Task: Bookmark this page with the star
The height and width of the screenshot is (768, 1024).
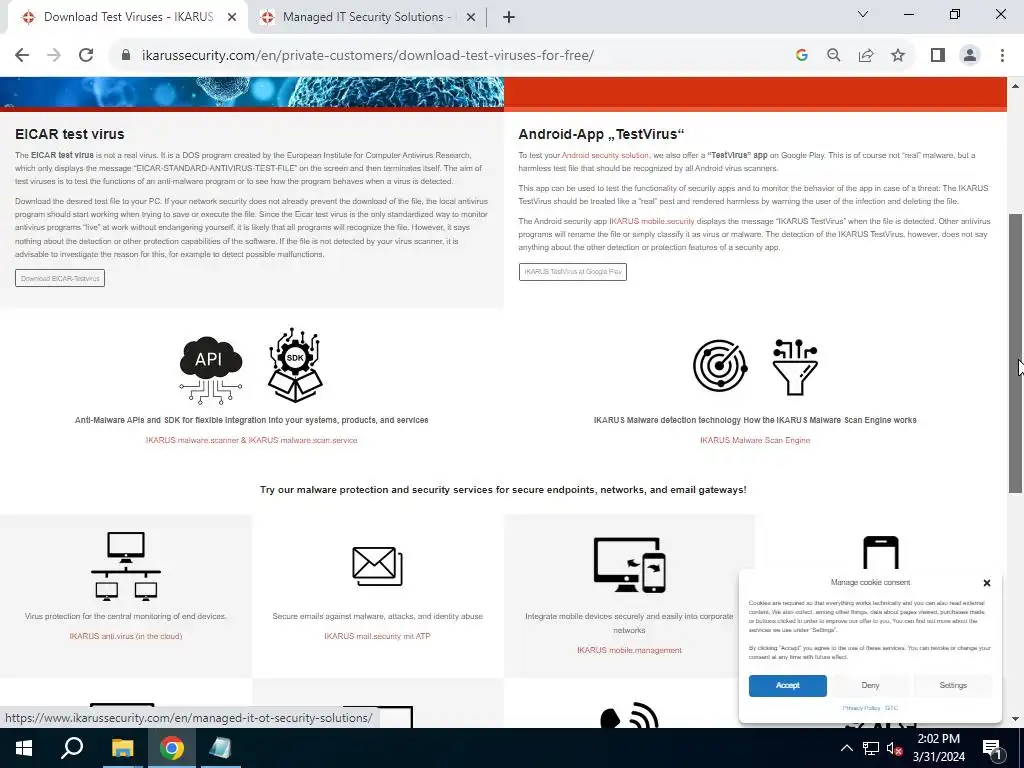Action: coord(898,56)
